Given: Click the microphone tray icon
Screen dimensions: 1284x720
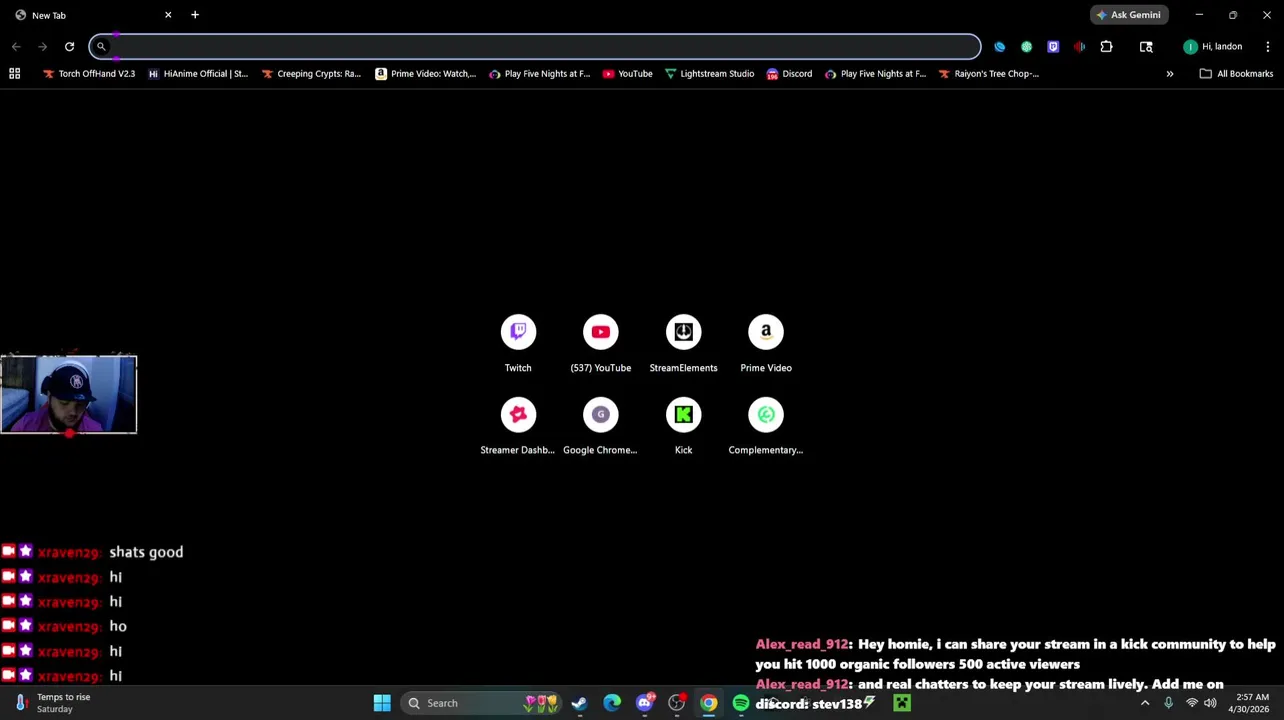Looking at the screenshot, I should [1168, 703].
